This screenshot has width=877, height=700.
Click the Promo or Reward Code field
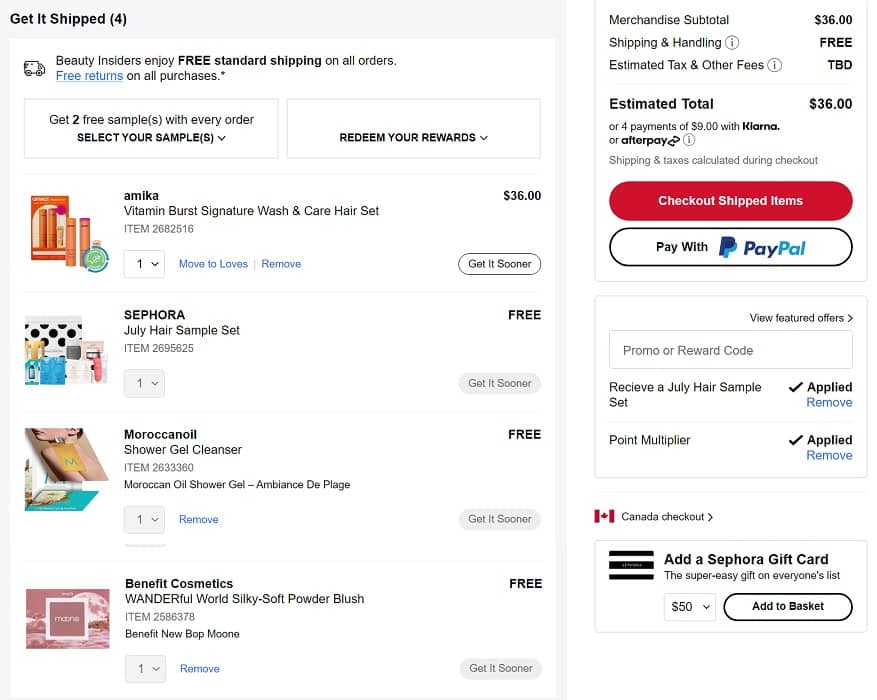point(730,351)
